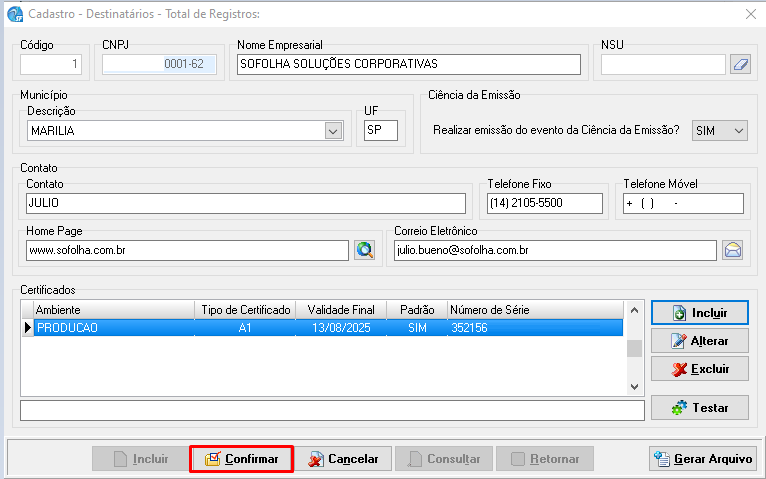Expand the Ciência da Emissão SIM dropdown

click(x=739, y=131)
